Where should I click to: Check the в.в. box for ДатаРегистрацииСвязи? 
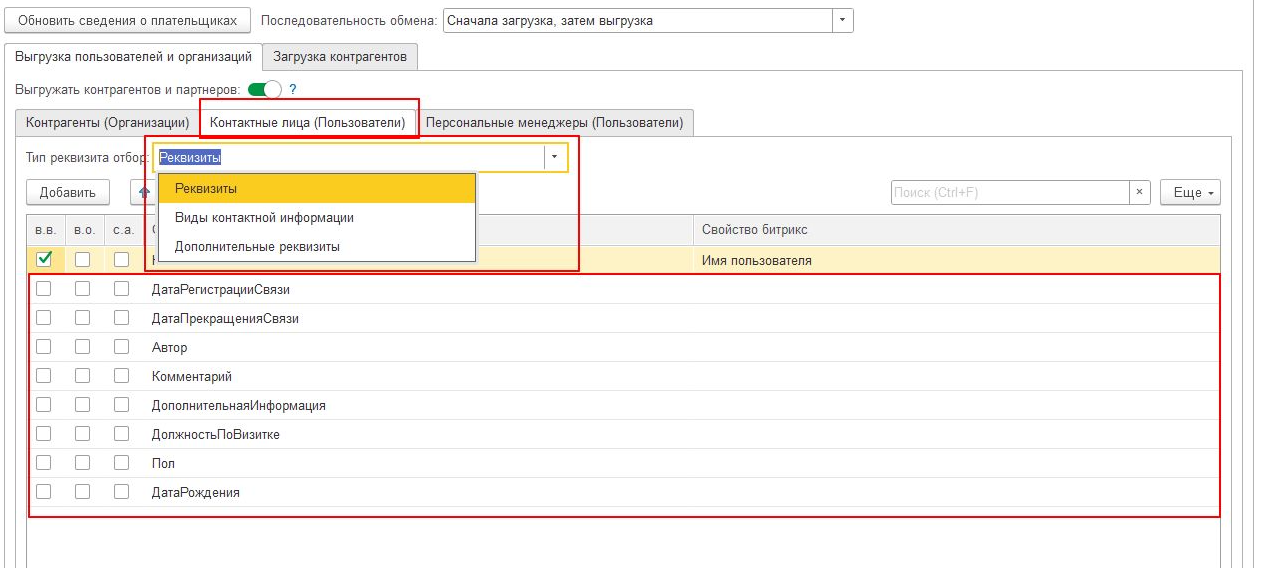[44, 290]
